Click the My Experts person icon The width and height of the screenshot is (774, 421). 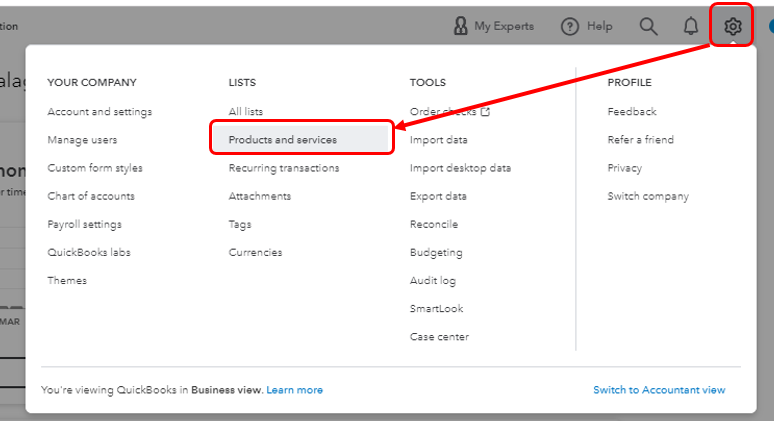460,26
